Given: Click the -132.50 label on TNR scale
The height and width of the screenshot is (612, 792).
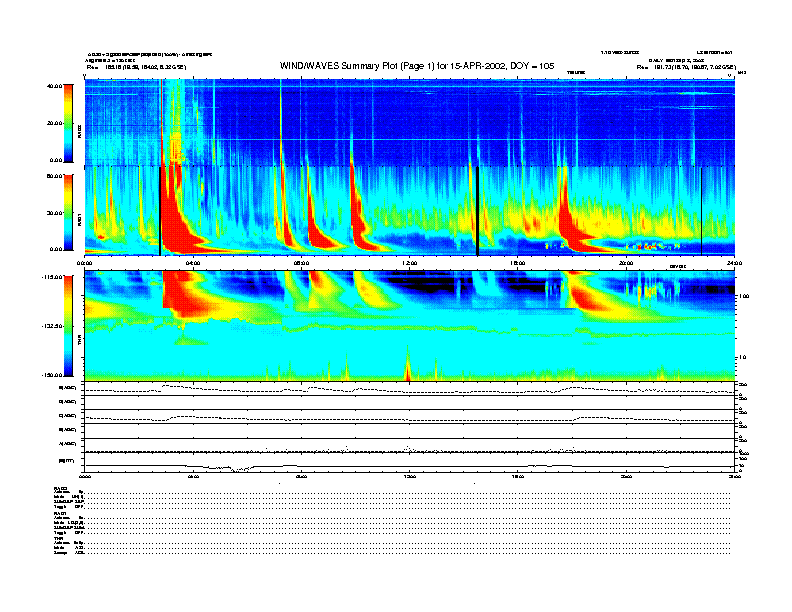Looking at the screenshot, I should [x=52, y=326].
